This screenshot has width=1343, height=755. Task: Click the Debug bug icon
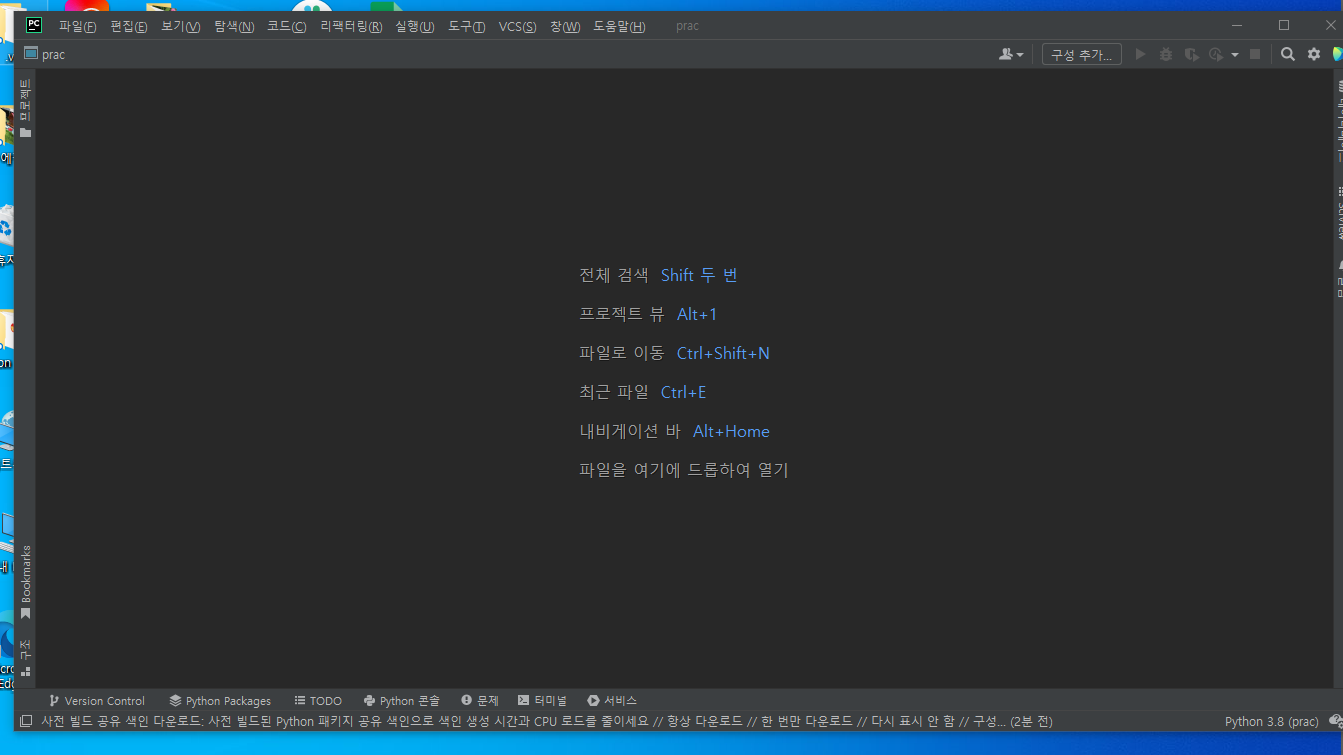[x=1166, y=54]
